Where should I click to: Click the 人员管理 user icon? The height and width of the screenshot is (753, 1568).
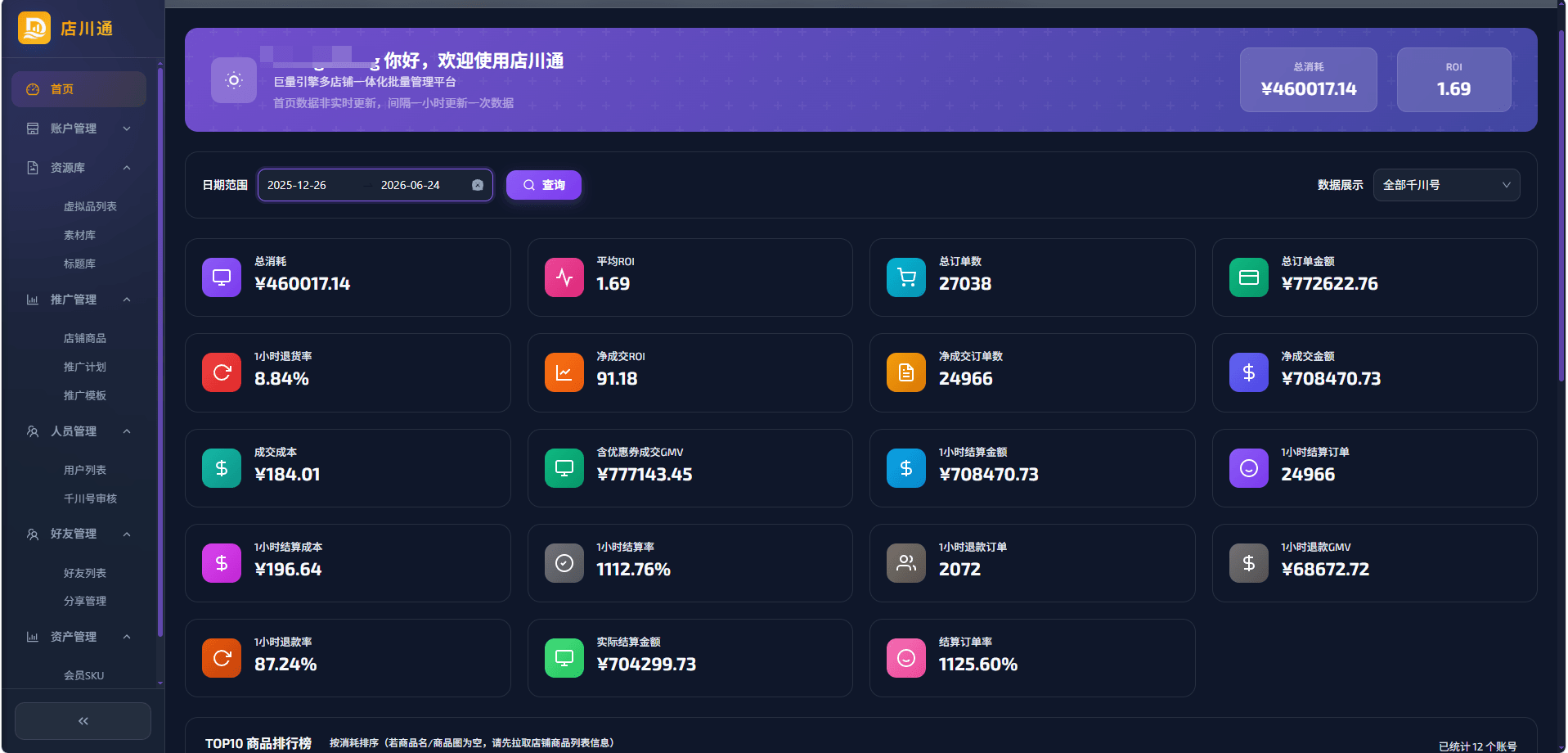(x=33, y=431)
